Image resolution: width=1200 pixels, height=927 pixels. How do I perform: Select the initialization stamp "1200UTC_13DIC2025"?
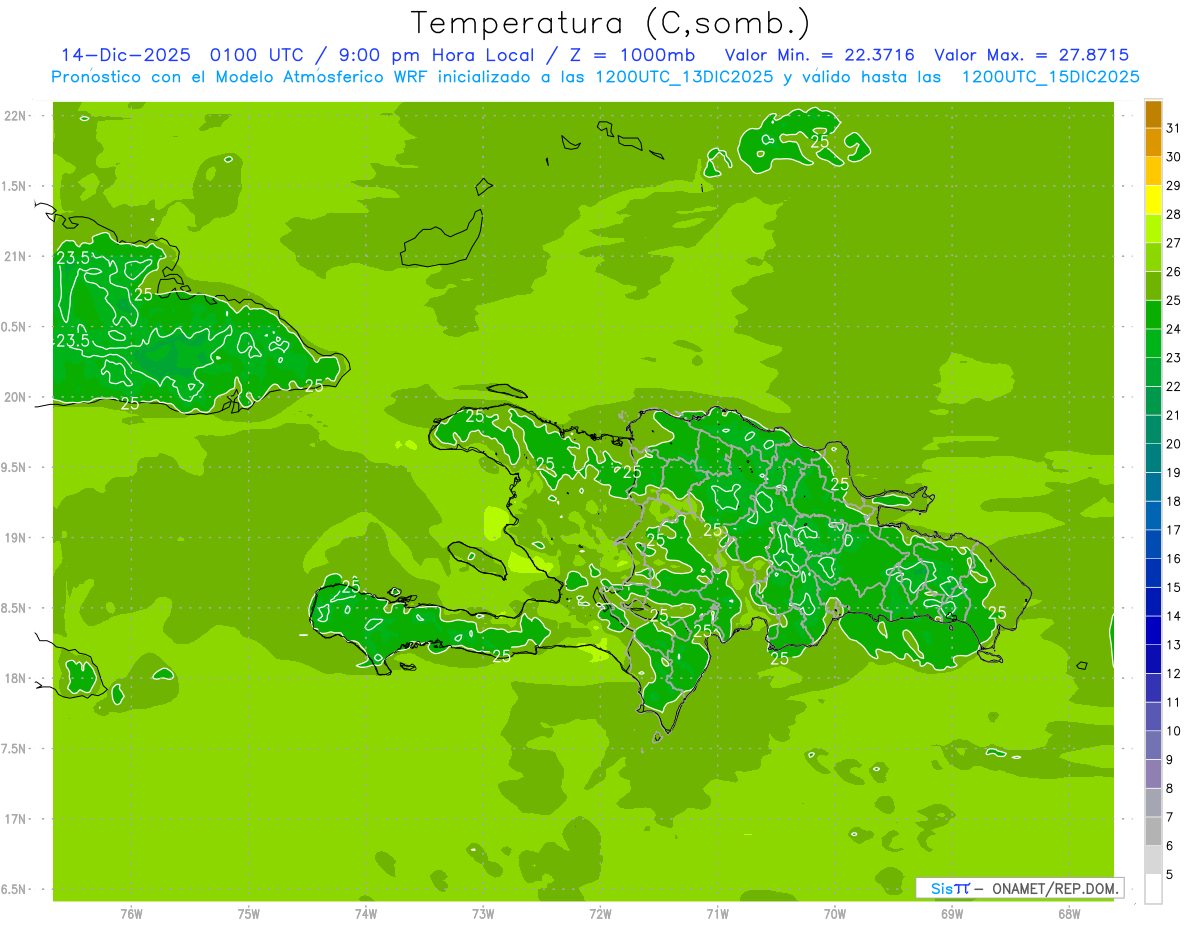683,77
